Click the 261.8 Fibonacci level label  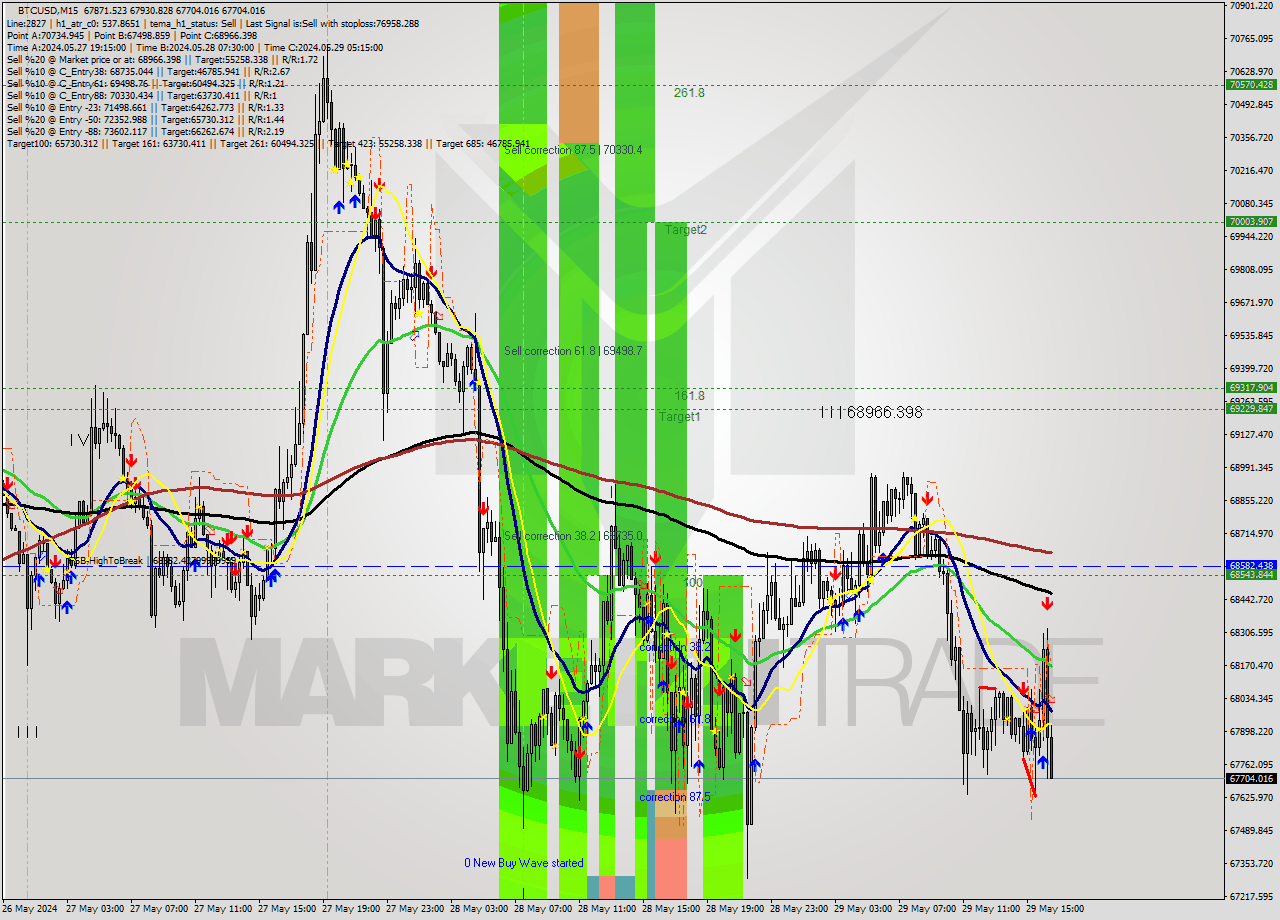pos(689,93)
